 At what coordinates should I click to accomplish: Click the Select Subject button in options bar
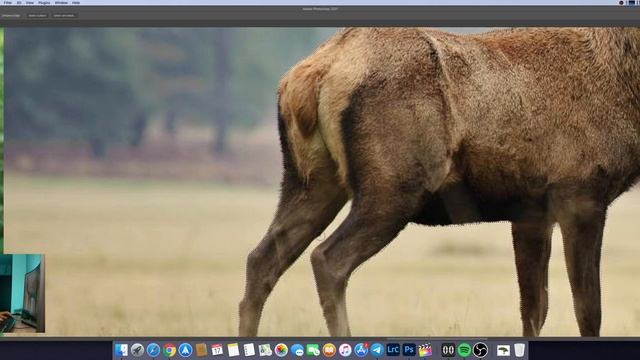[x=37, y=16]
